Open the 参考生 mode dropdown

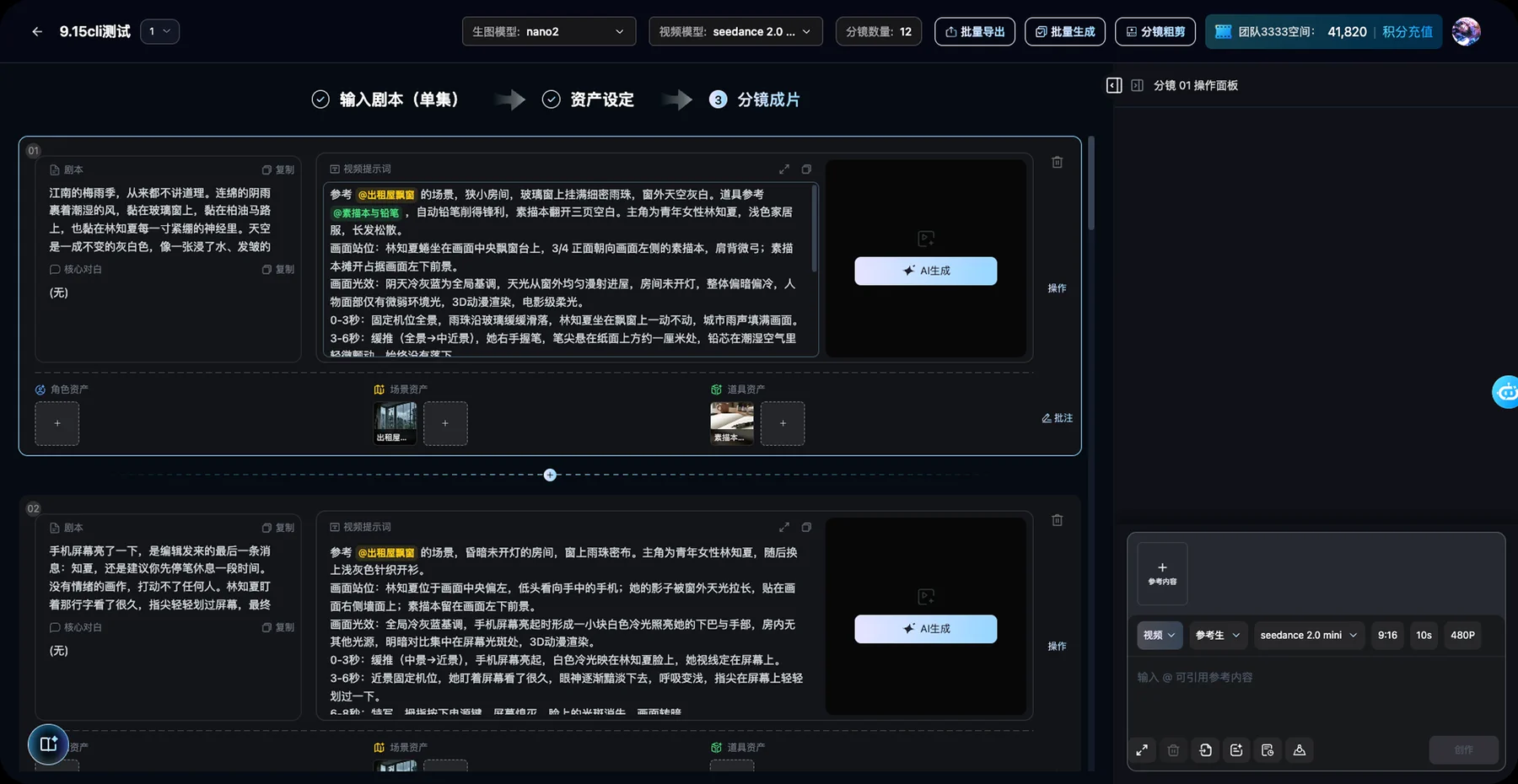click(x=1218, y=636)
